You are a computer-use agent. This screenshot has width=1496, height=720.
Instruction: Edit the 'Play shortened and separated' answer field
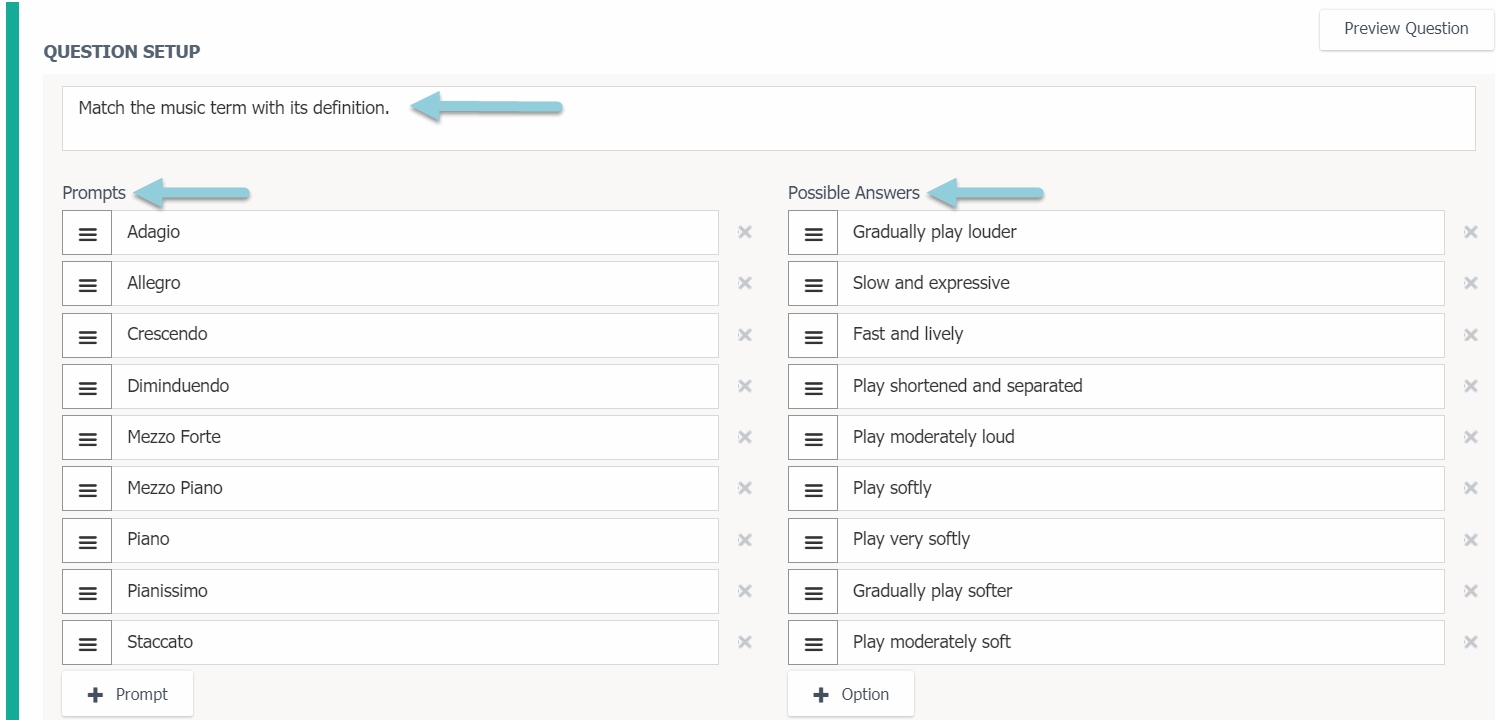point(1140,386)
